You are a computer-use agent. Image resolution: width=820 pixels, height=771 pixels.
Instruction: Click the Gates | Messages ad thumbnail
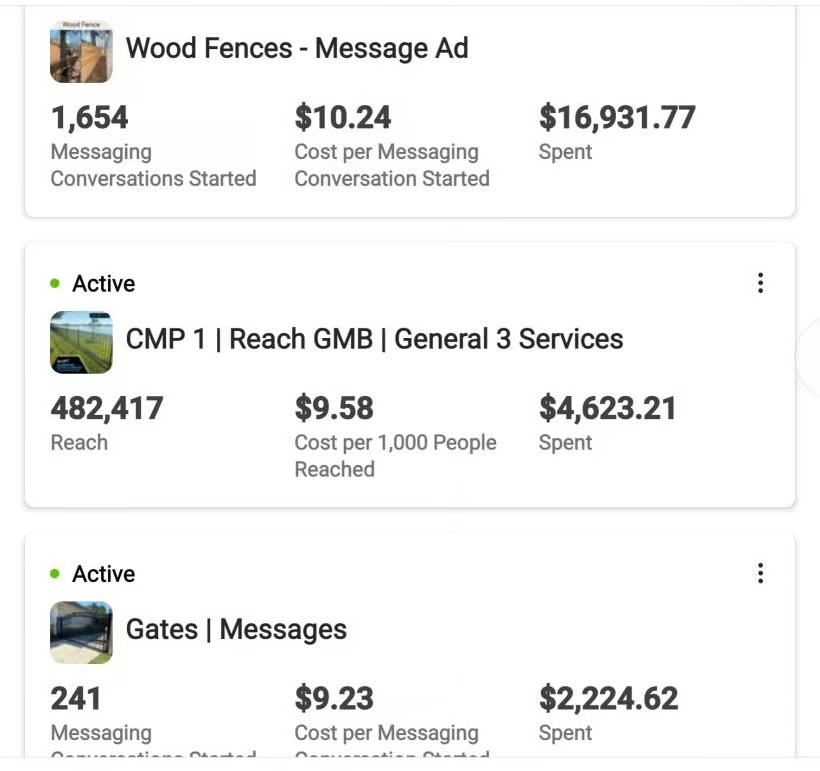click(x=81, y=632)
